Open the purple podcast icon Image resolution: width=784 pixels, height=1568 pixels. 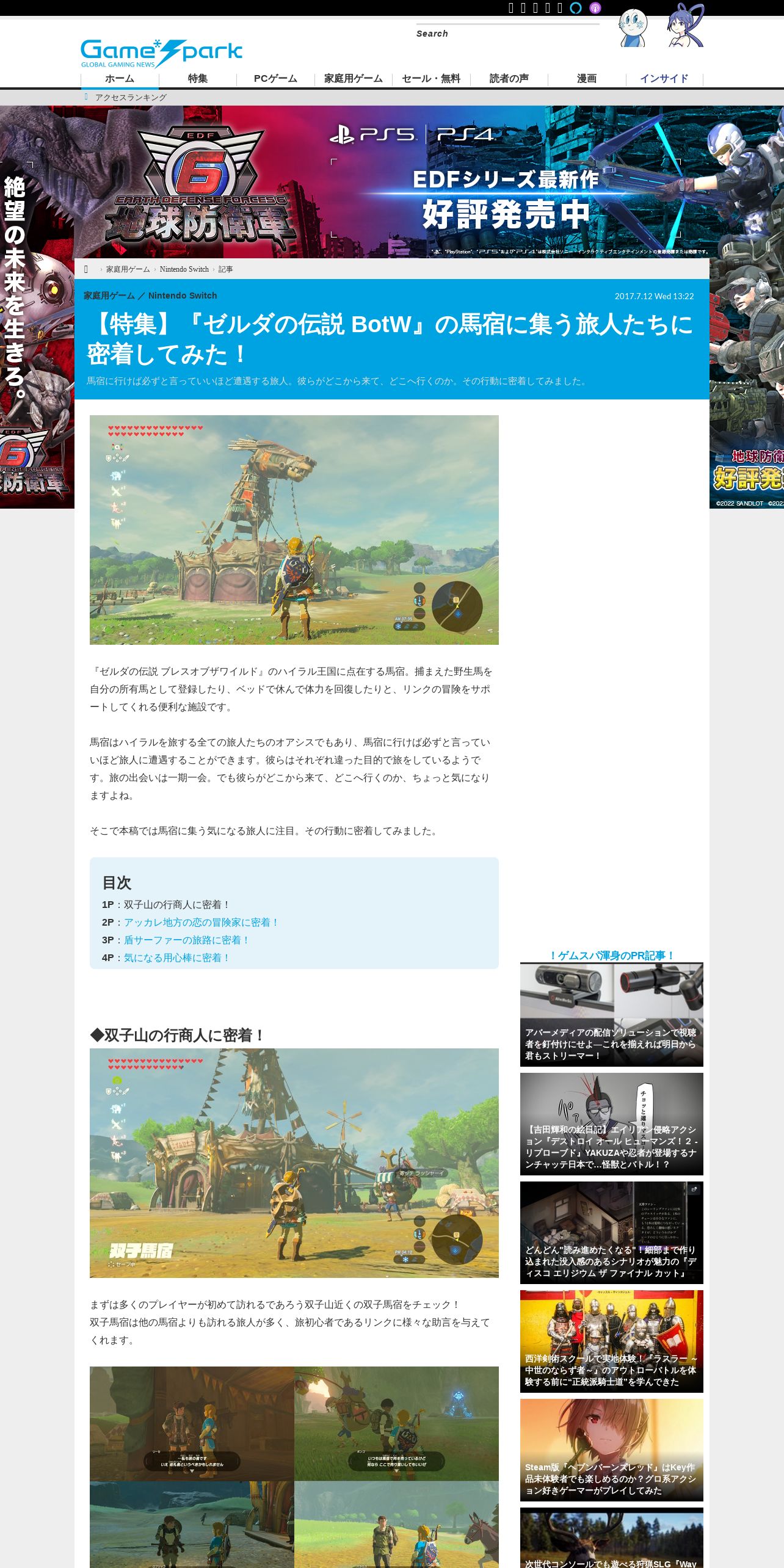point(595,8)
